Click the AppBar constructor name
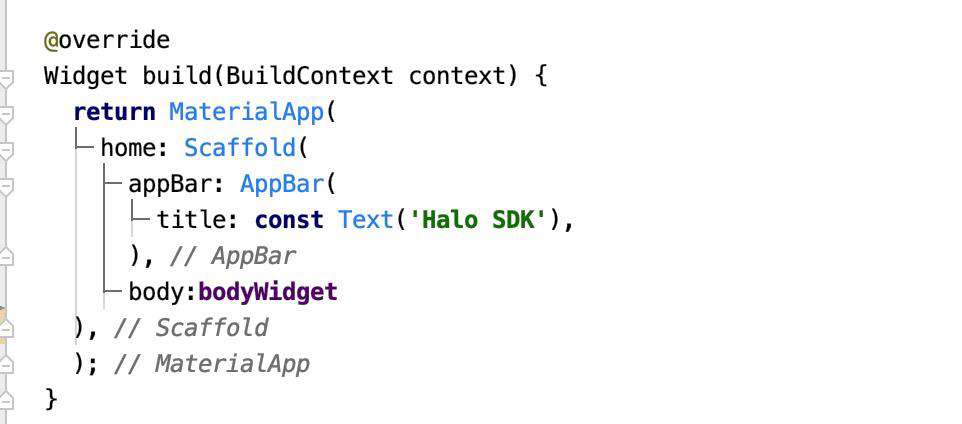This screenshot has width=962, height=424. [x=281, y=184]
